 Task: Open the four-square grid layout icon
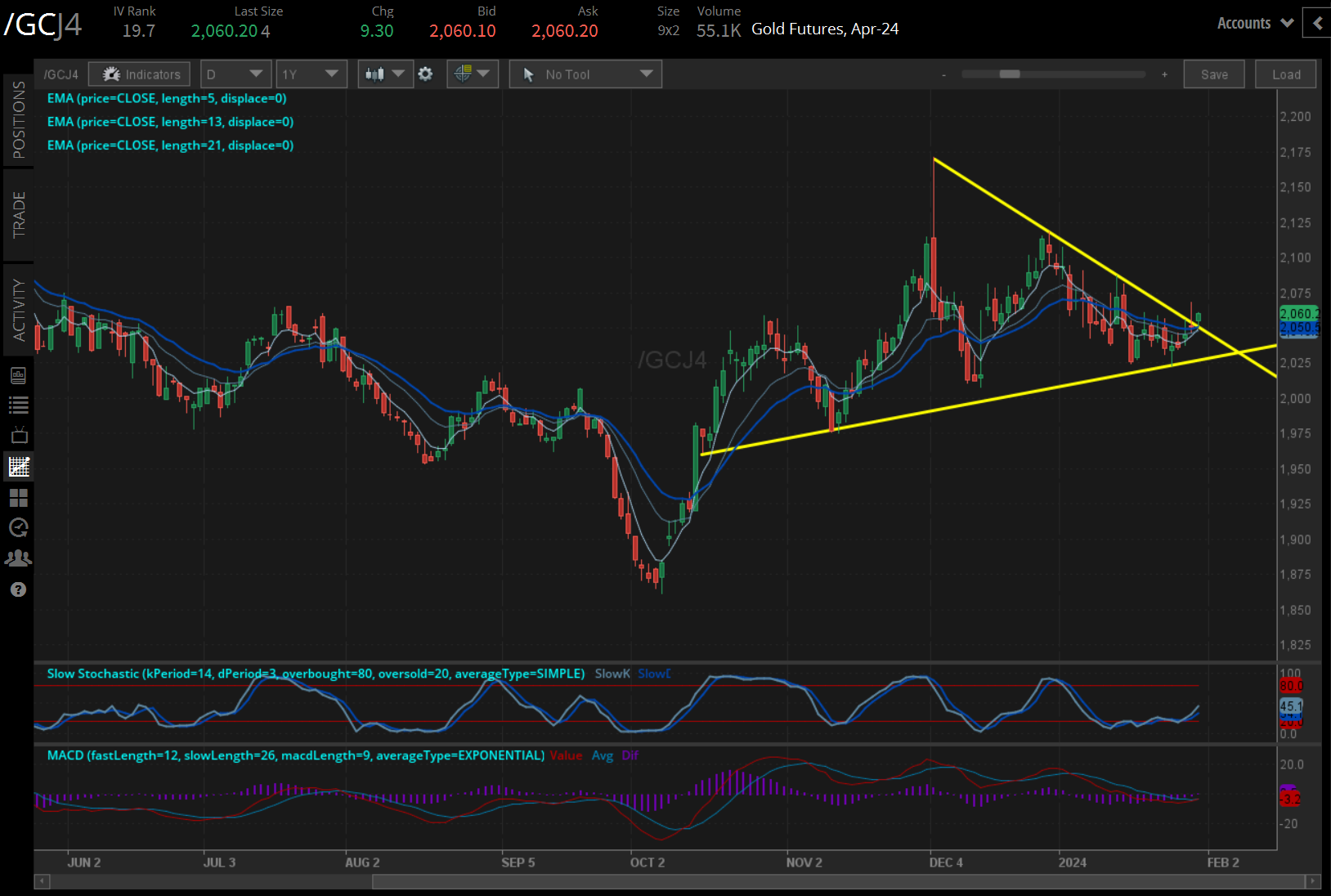[x=18, y=497]
